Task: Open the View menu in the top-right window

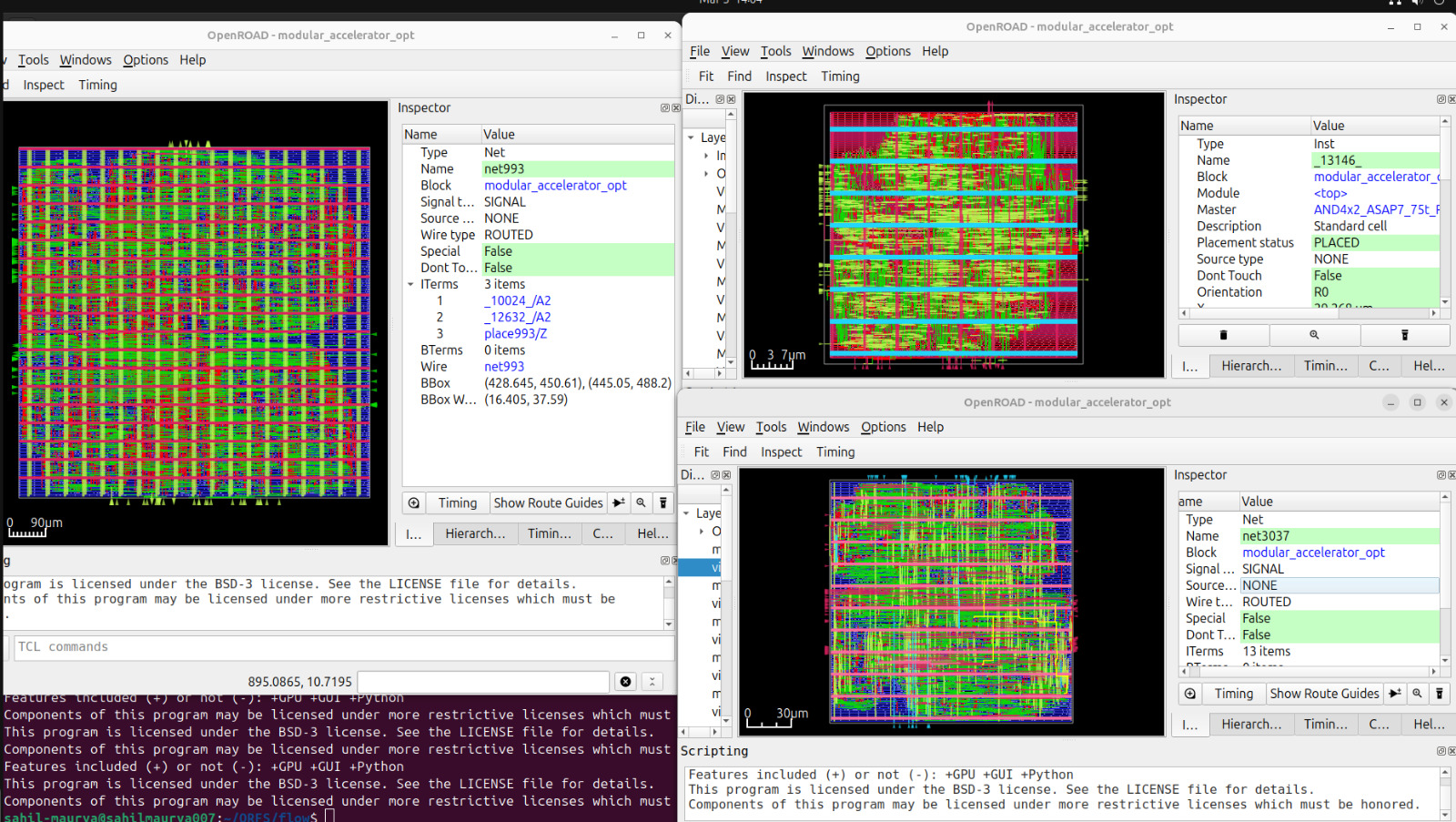Action: pos(734,52)
